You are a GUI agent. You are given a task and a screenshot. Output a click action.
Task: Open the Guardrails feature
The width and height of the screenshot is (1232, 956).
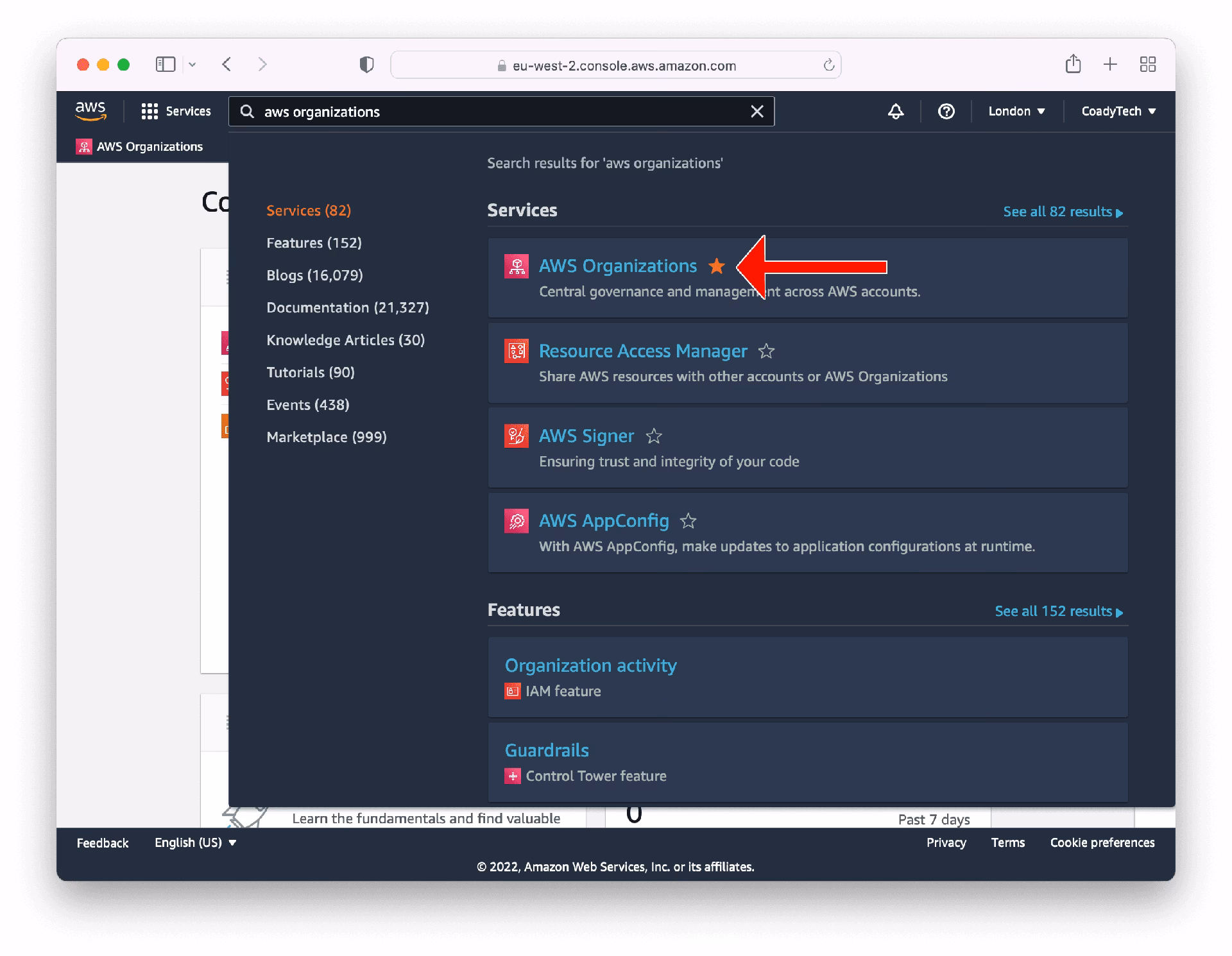point(547,750)
